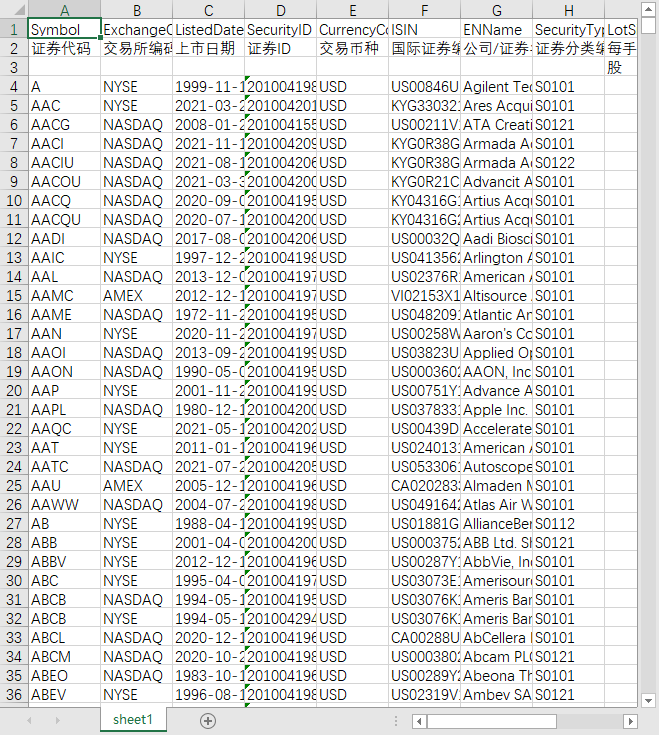Viewport: 659px width, 735px height.
Task: Select the cell containing 股 in row 3
Action: pyautogui.click(x=621, y=68)
